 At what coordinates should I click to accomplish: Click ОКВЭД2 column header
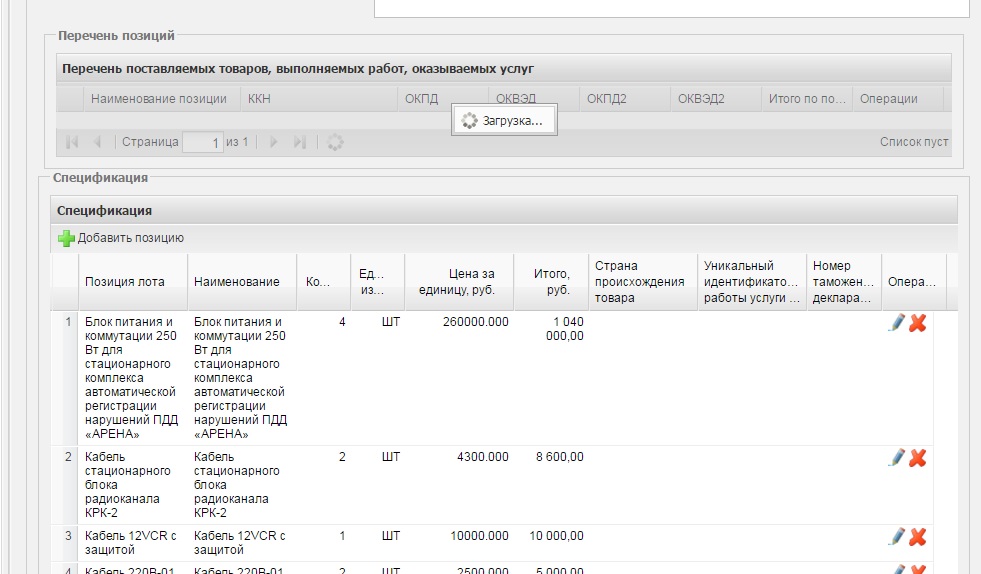point(716,99)
